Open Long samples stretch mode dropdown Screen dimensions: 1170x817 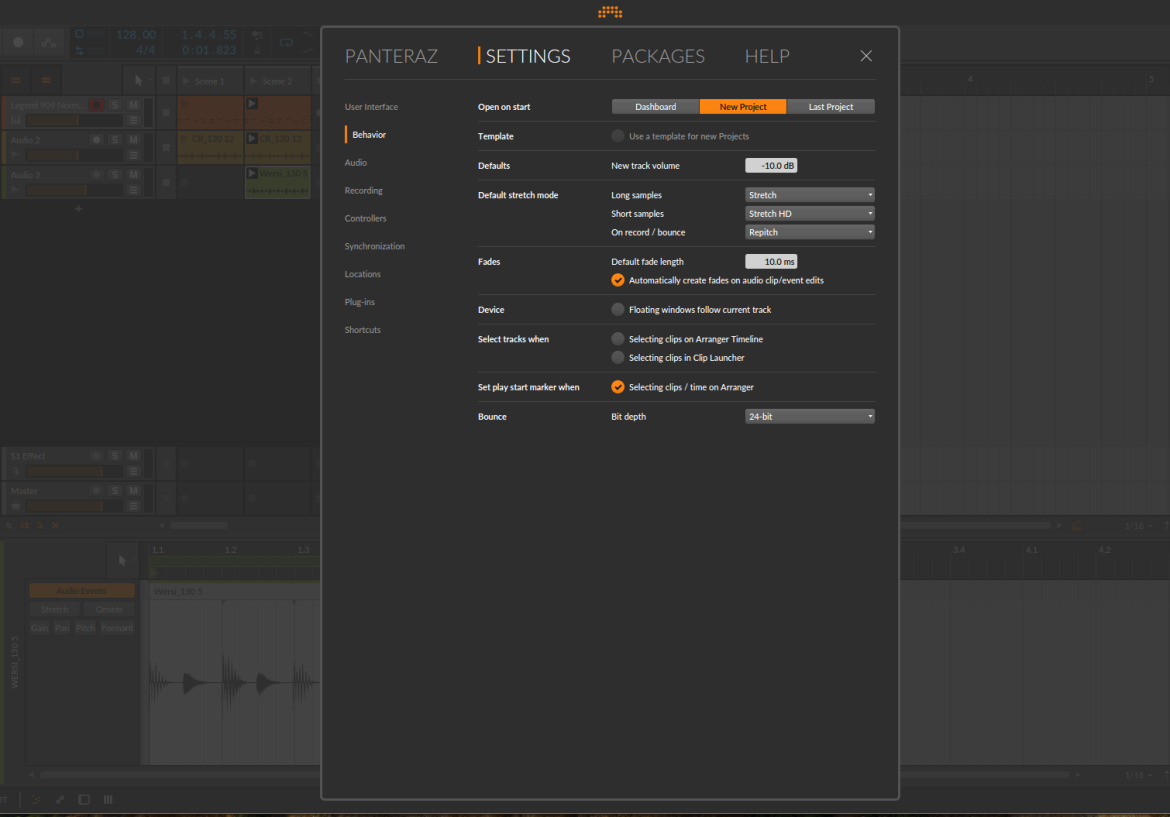[x=810, y=195]
